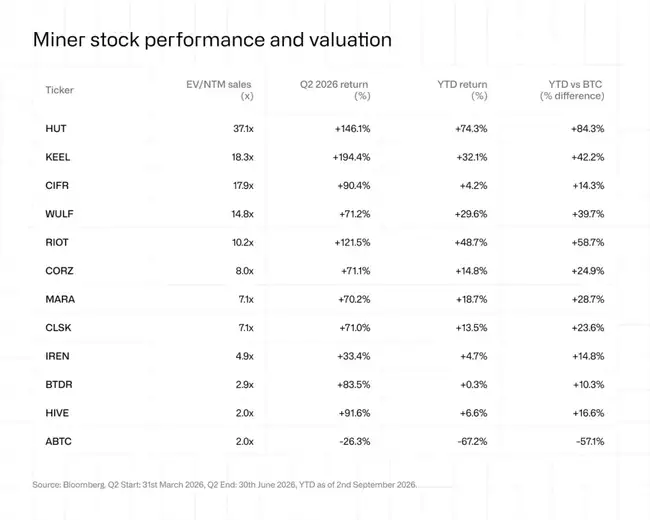Viewport: 650px width, 520px height.
Task: Select the CIFR ticker label
Action: click(57, 185)
